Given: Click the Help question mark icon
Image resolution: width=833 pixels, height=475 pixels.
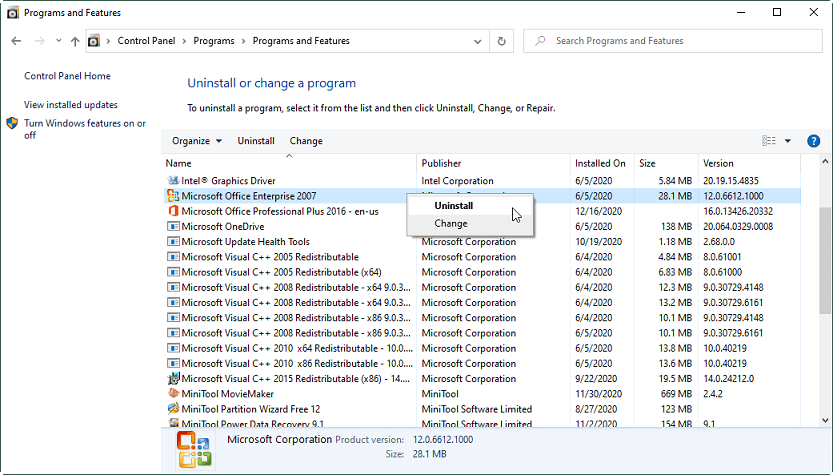Looking at the screenshot, I should 813,141.
